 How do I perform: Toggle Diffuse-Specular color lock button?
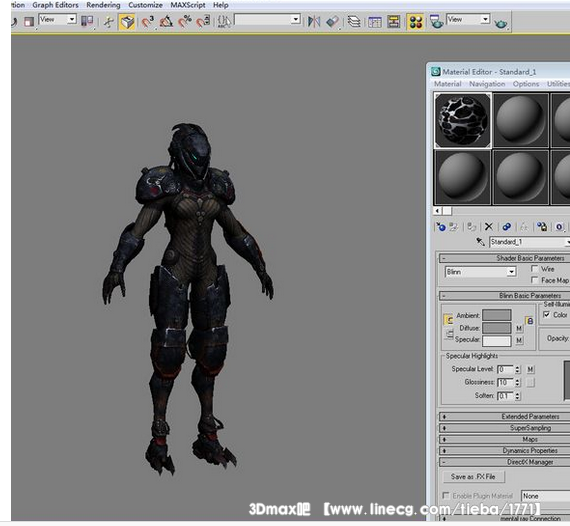click(449, 334)
